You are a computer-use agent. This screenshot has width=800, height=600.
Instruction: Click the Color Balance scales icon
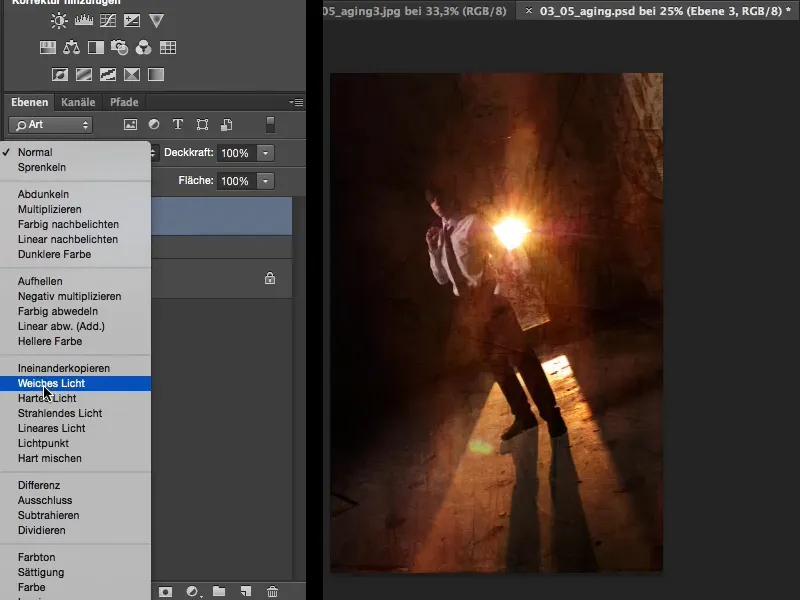[x=70, y=47]
